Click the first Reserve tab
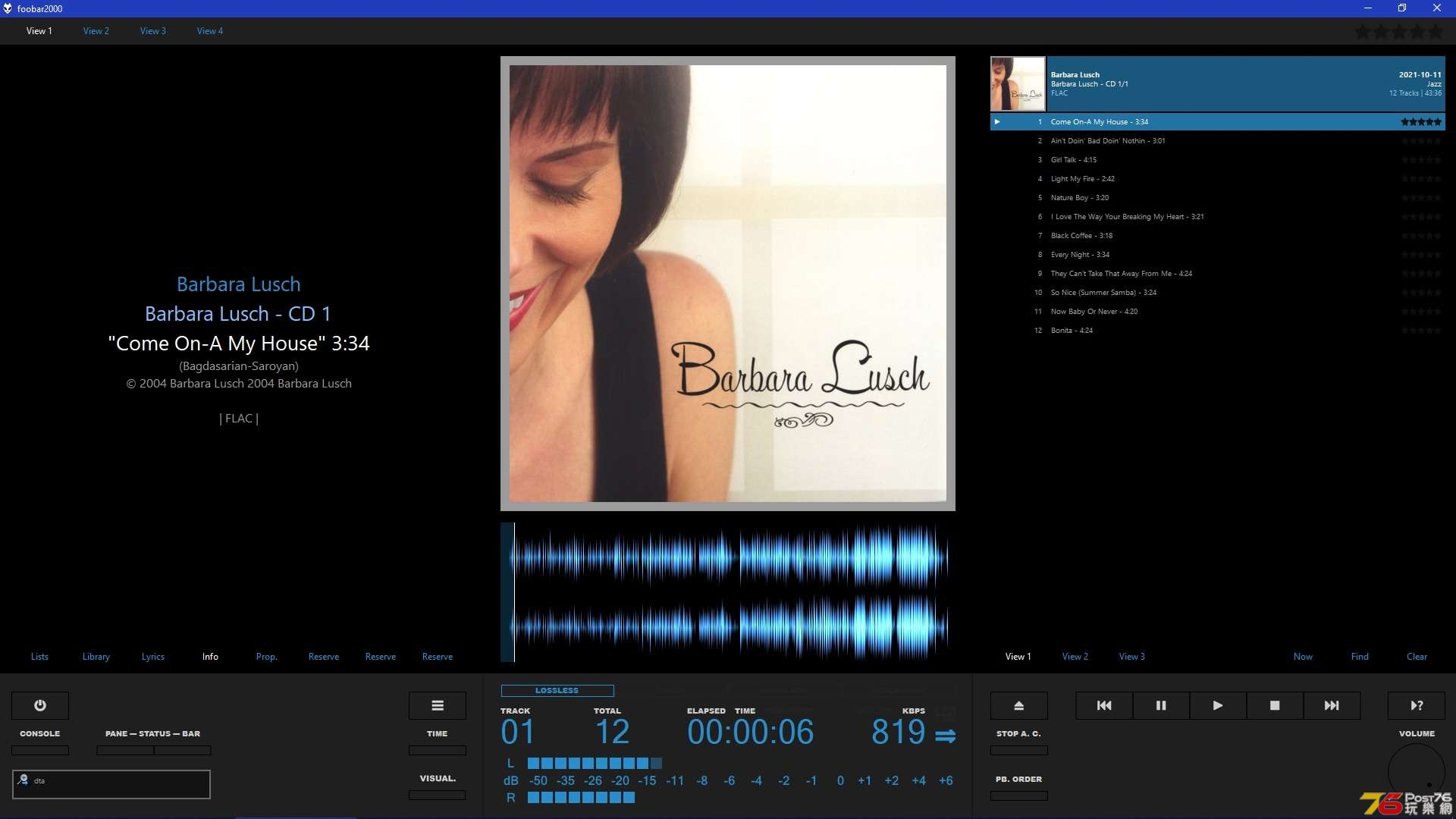The height and width of the screenshot is (819, 1456). (324, 657)
